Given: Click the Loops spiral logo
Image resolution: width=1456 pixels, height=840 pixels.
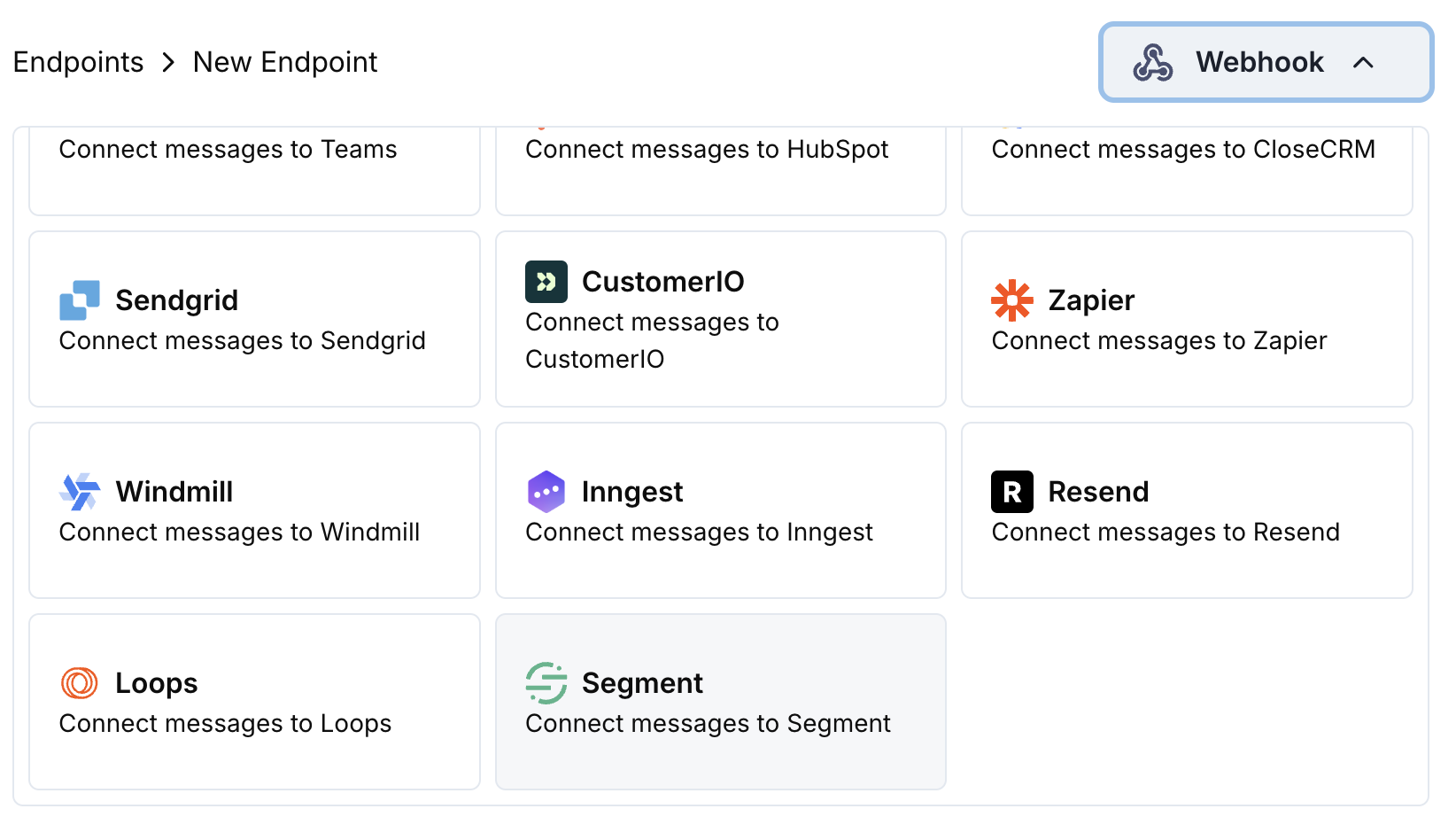Looking at the screenshot, I should pos(80,683).
